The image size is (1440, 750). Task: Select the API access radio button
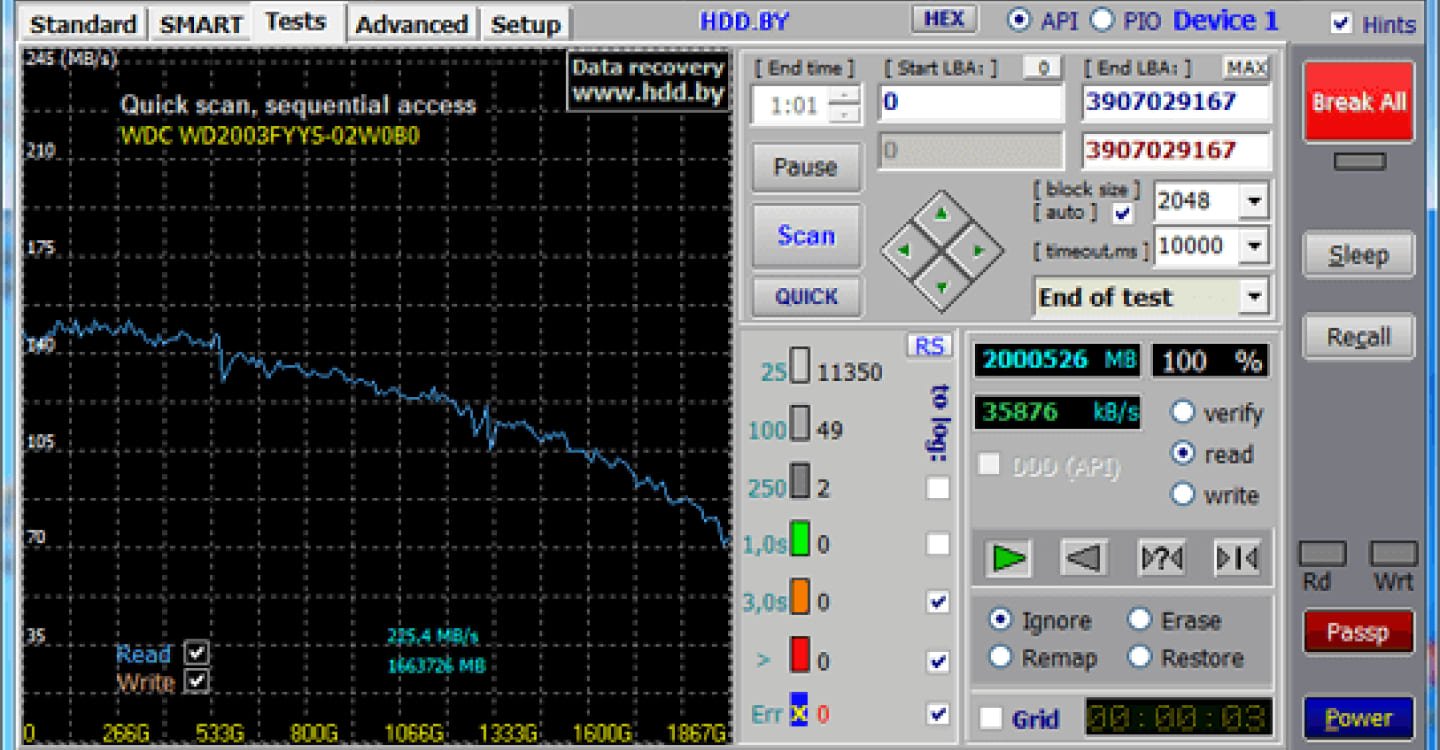tap(1019, 20)
